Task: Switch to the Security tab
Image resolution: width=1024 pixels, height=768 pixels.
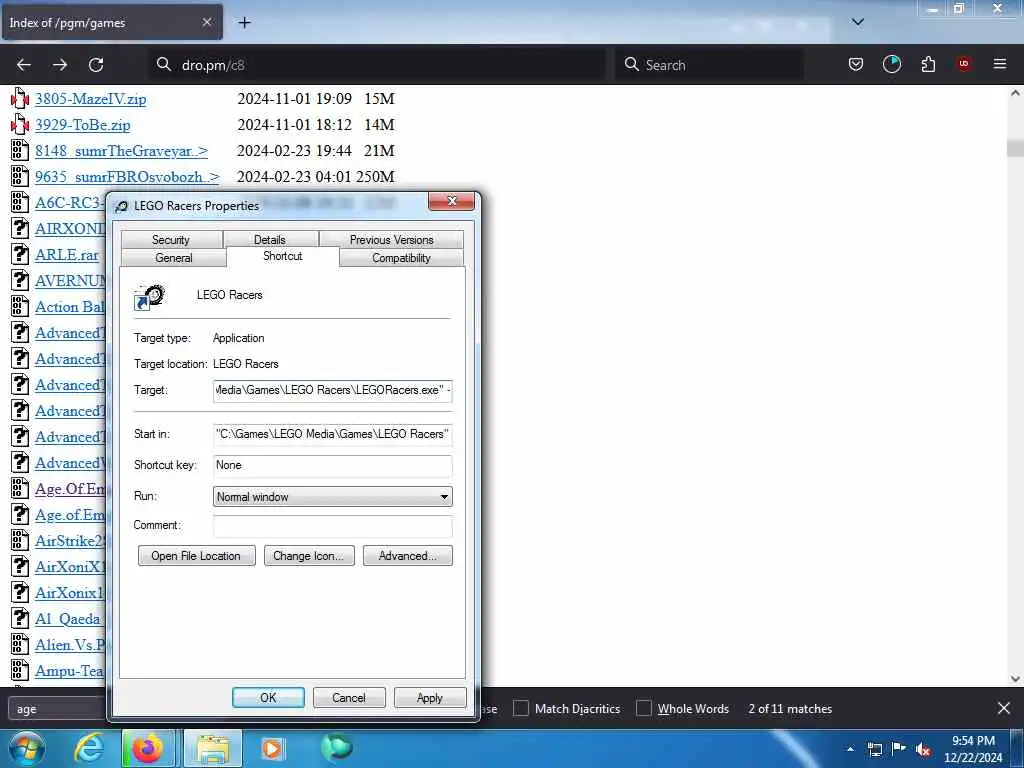Action: point(171,240)
